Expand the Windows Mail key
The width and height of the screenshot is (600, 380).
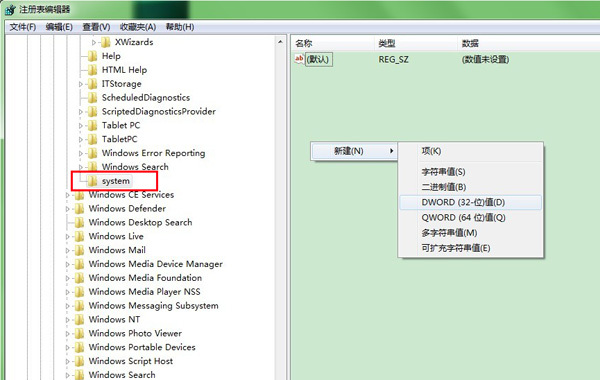click(67, 251)
